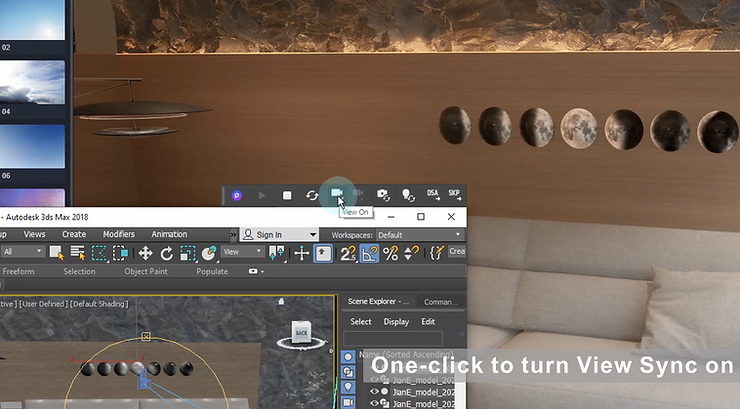The width and height of the screenshot is (740, 409).
Task: Click the Name (Sorted Ascending) column header
Action: 407,354
